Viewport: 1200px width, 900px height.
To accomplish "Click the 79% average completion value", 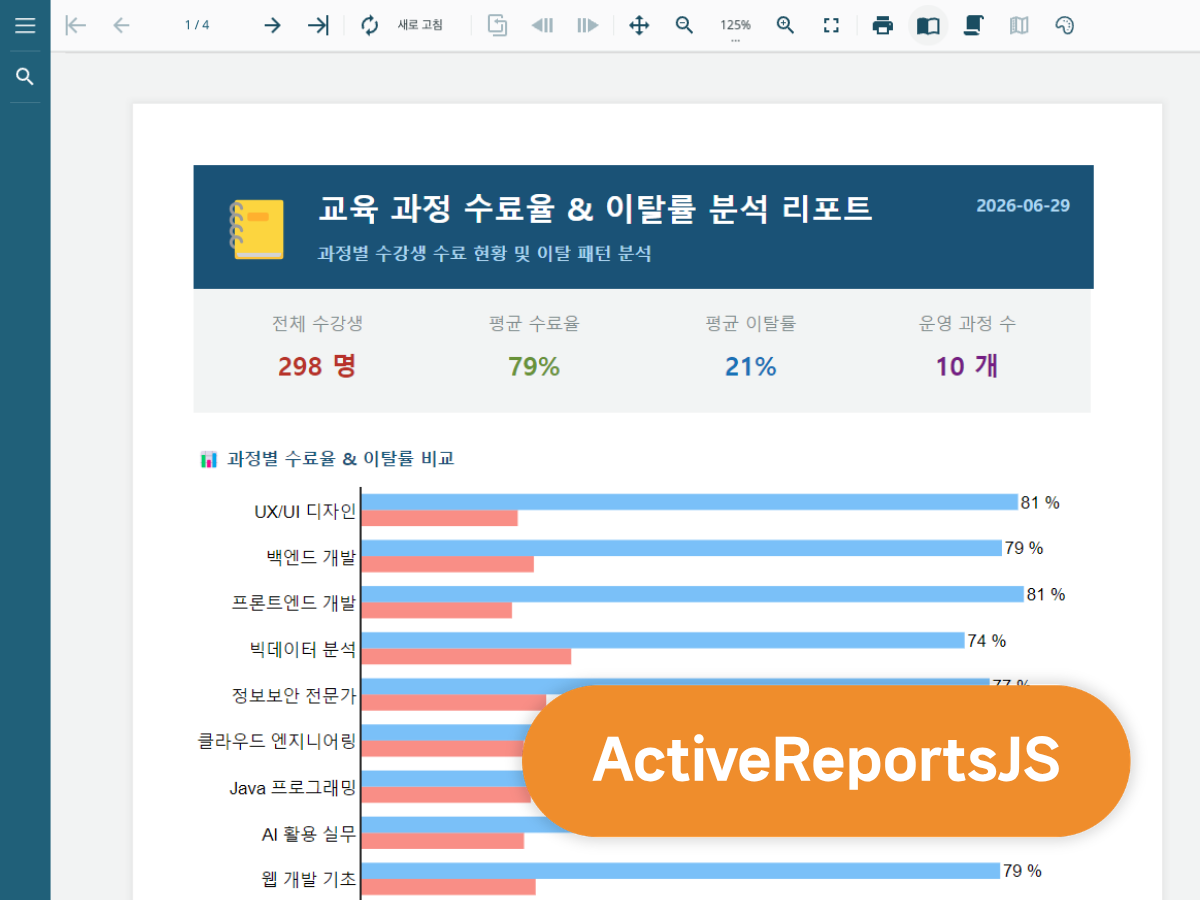I will point(534,367).
